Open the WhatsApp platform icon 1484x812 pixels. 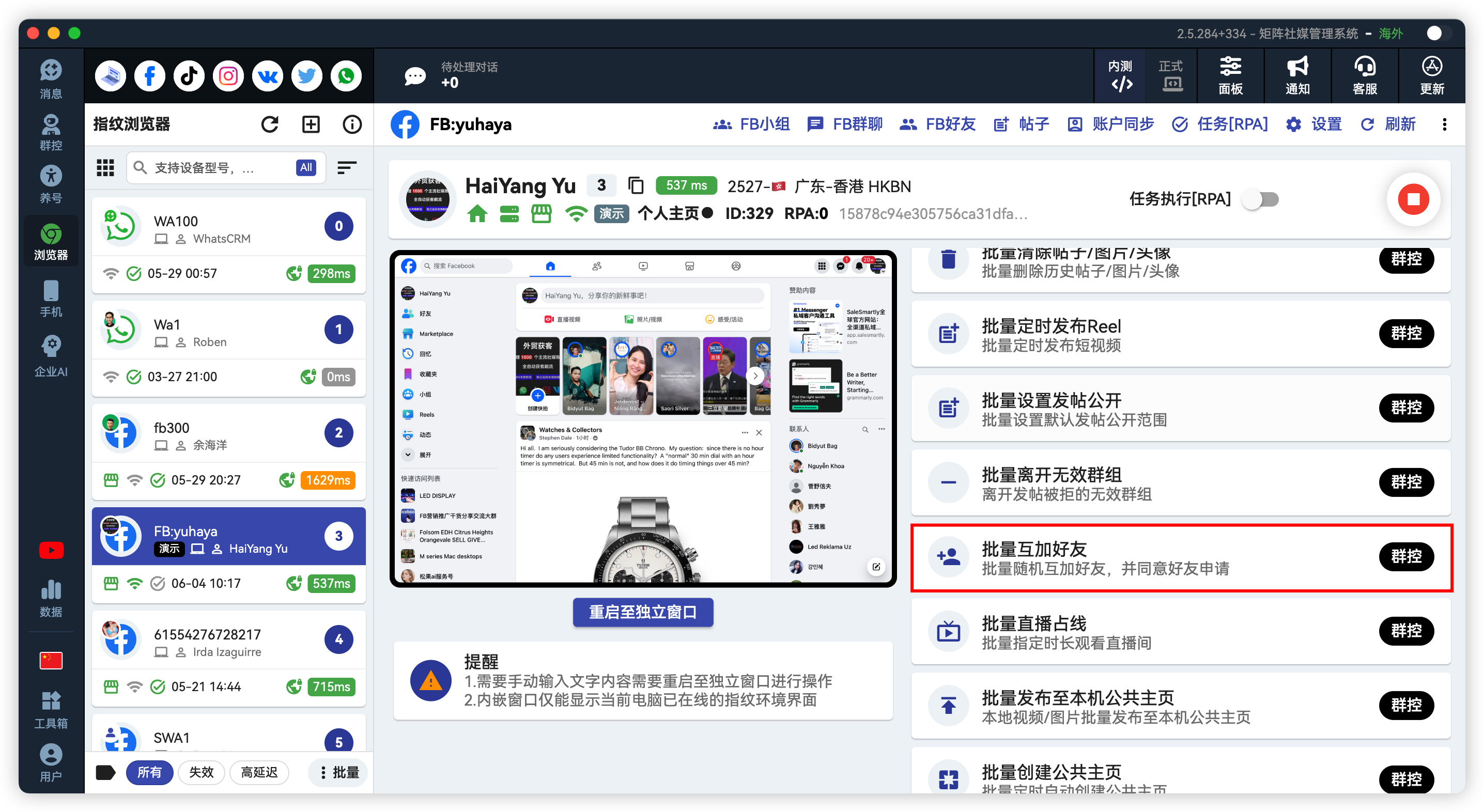click(346, 76)
